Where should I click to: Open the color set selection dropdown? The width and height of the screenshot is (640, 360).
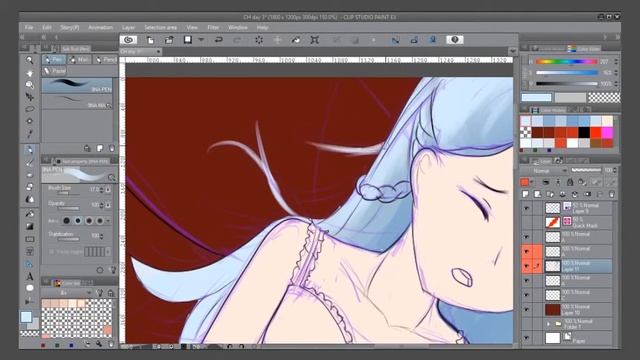click(66, 293)
